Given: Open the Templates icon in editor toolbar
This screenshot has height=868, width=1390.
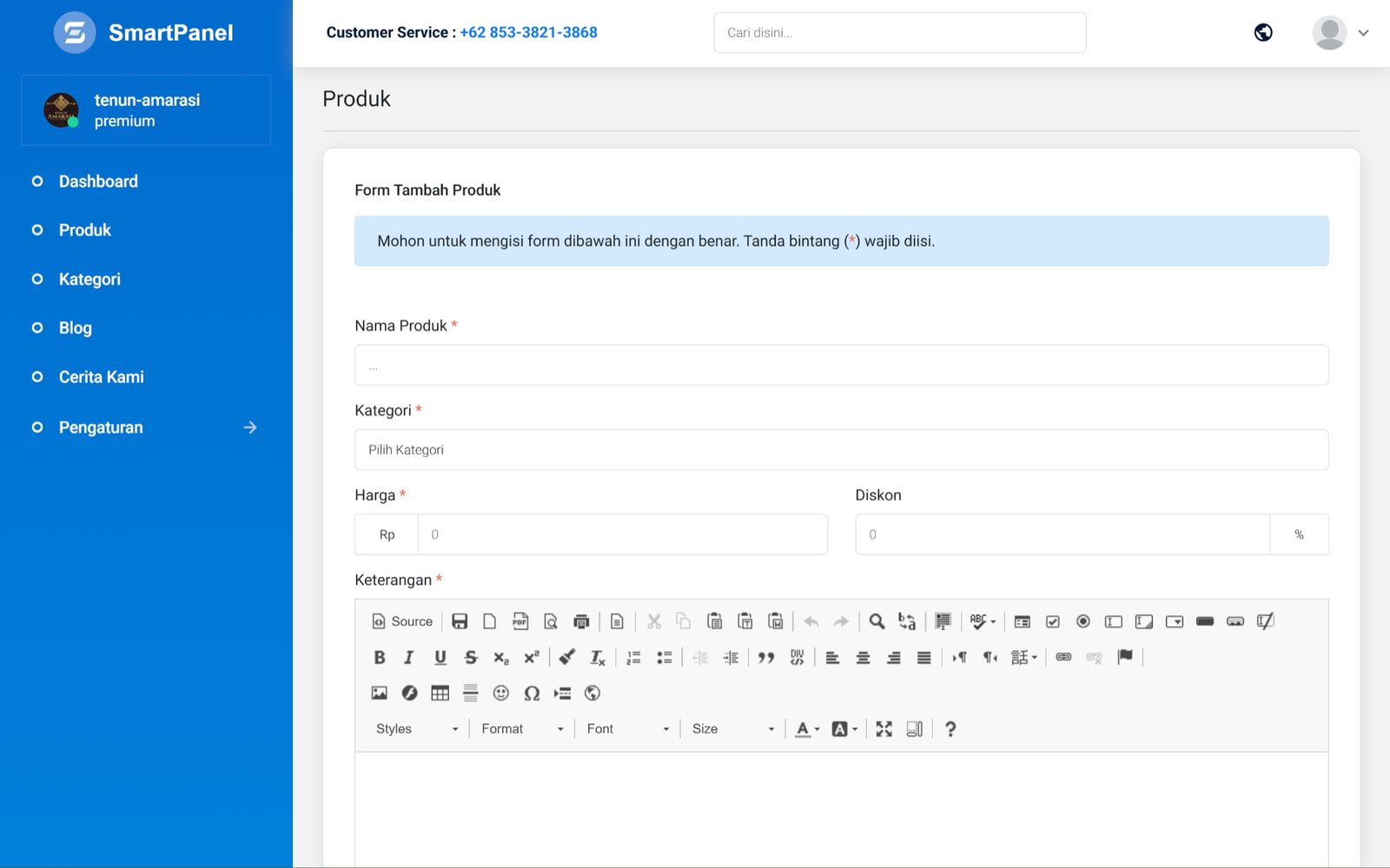Looking at the screenshot, I should (x=617, y=621).
